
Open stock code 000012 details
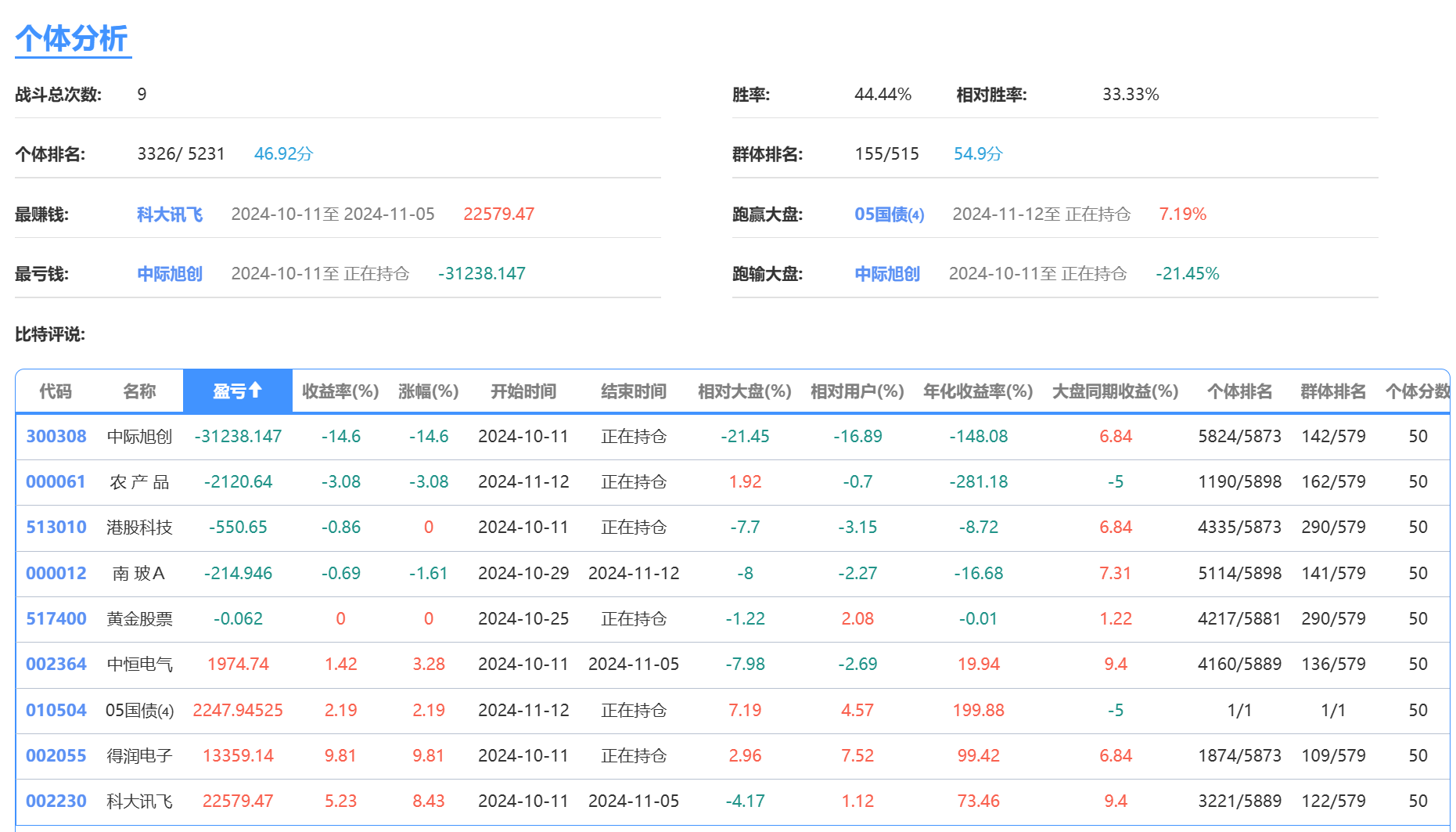click(56, 573)
